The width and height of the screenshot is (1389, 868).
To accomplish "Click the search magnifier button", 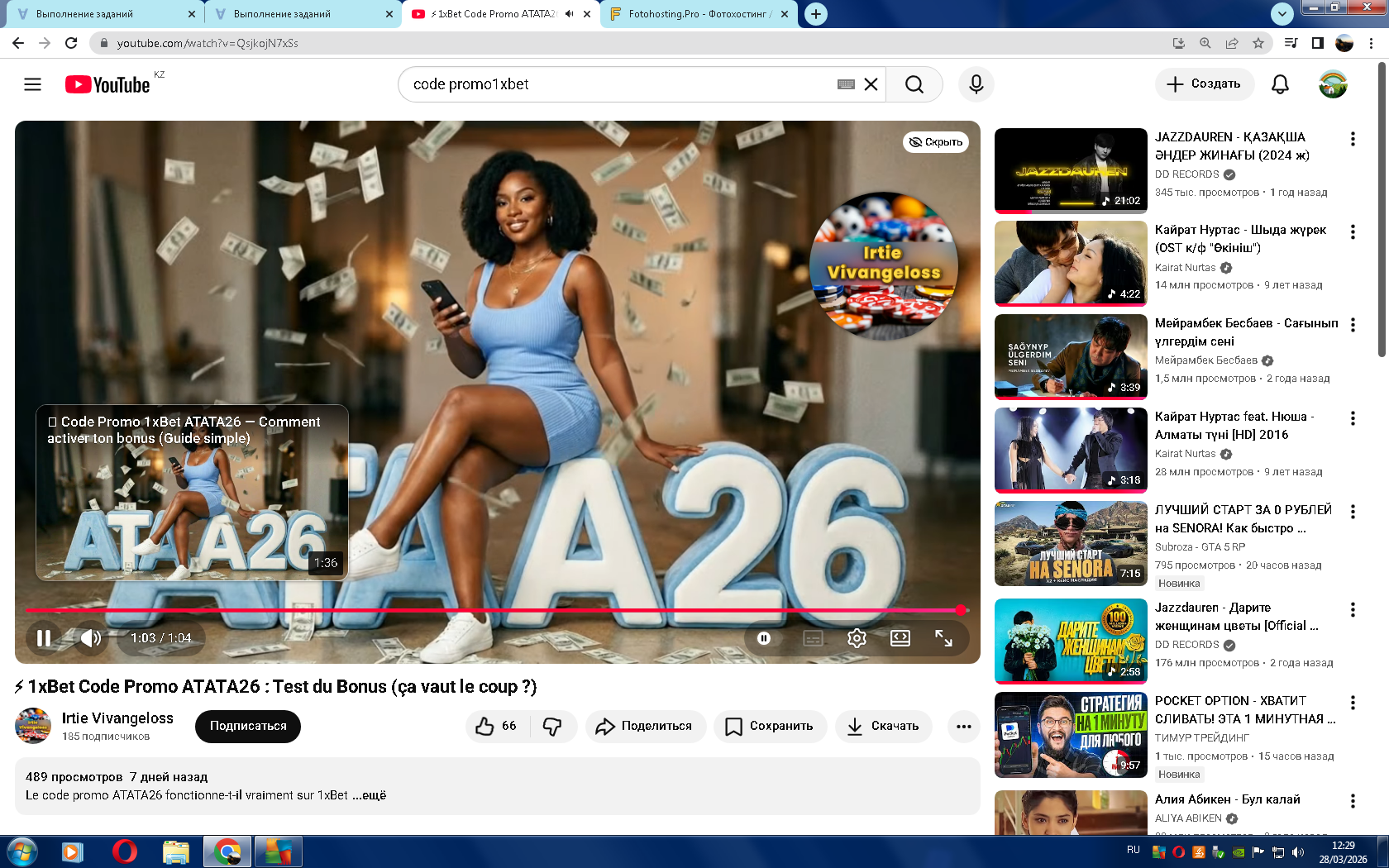I will pyautogui.click(x=914, y=84).
